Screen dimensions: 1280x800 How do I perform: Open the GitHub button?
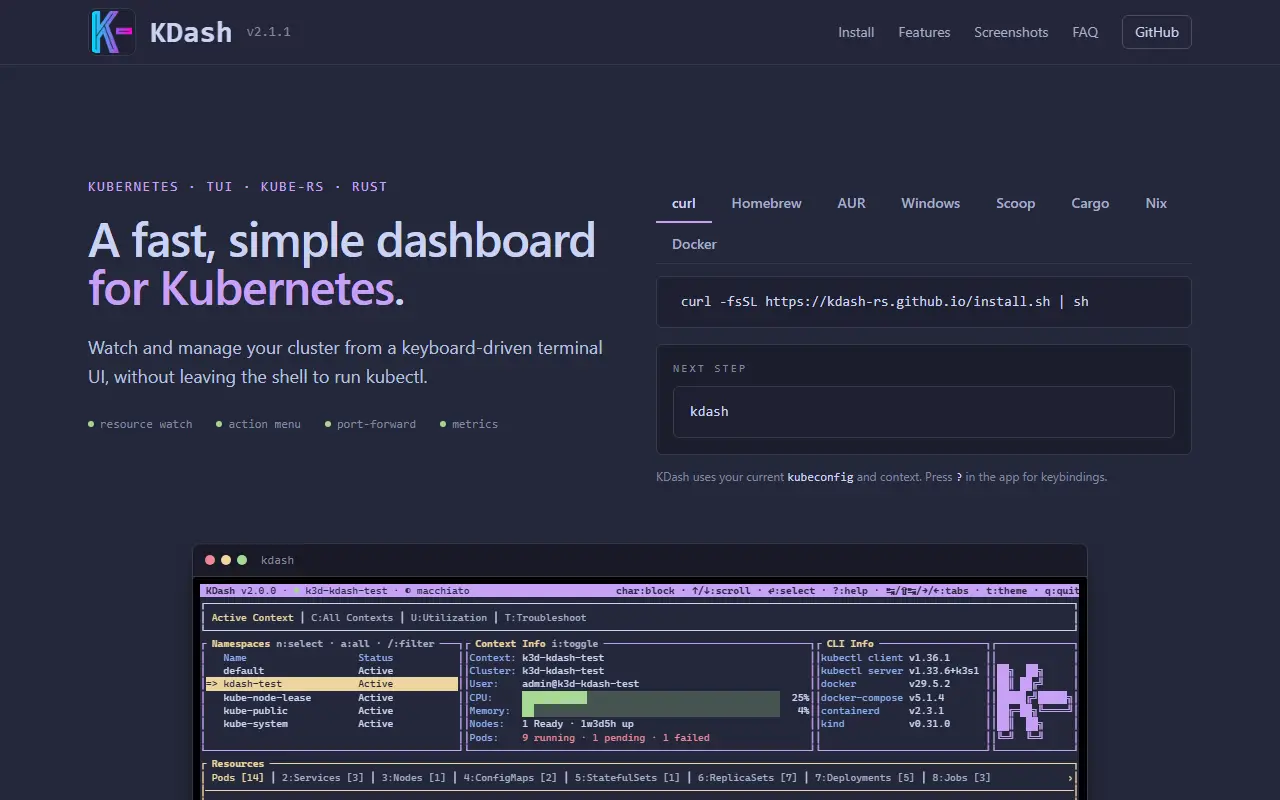pyautogui.click(x=1157, y=32)
